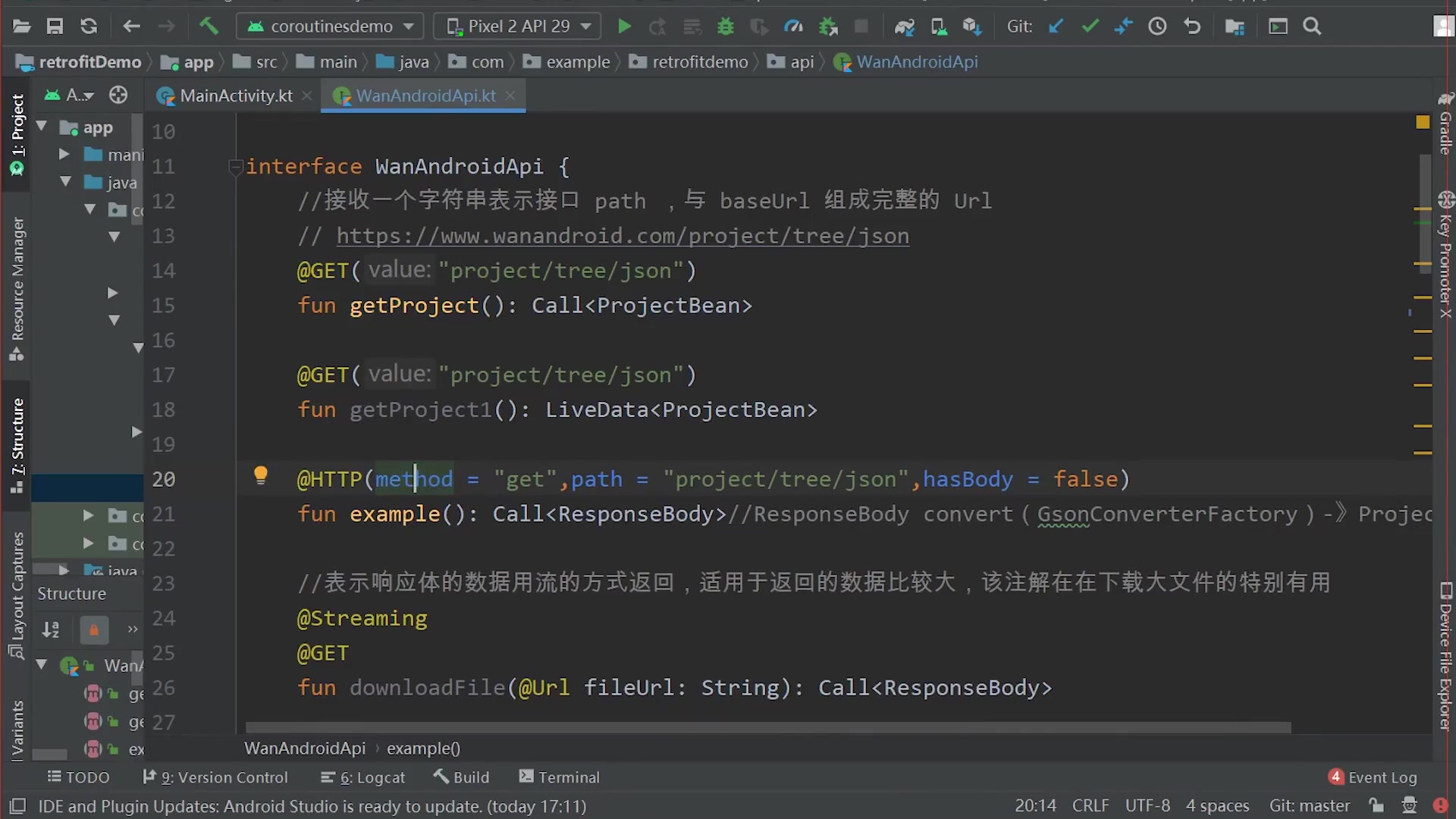Open the Pixel 2 API 29 device dropdown
The width and height of the screenshot is (1456, 819).
[x=516, y=26]
